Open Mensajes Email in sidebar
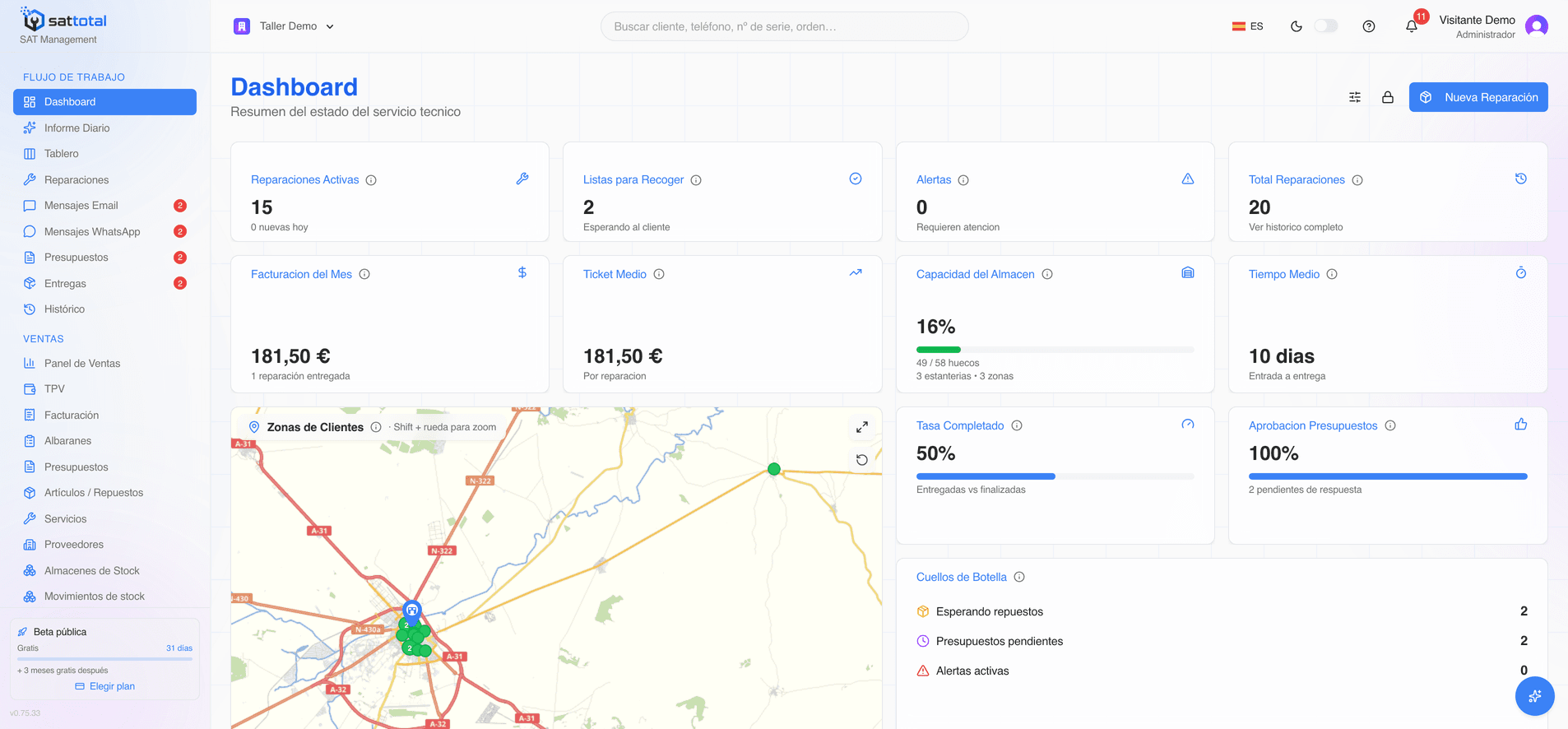1568x729 pixels. click(104, 206)
